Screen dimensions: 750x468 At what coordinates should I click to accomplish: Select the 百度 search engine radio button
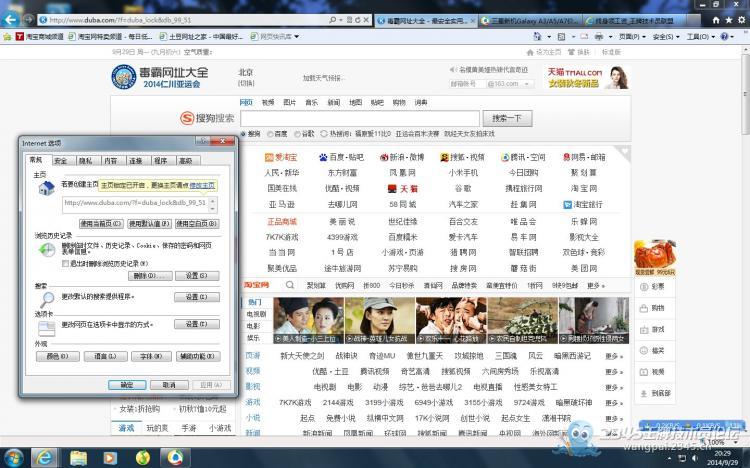pyautogui.click(x=271, y=133)
